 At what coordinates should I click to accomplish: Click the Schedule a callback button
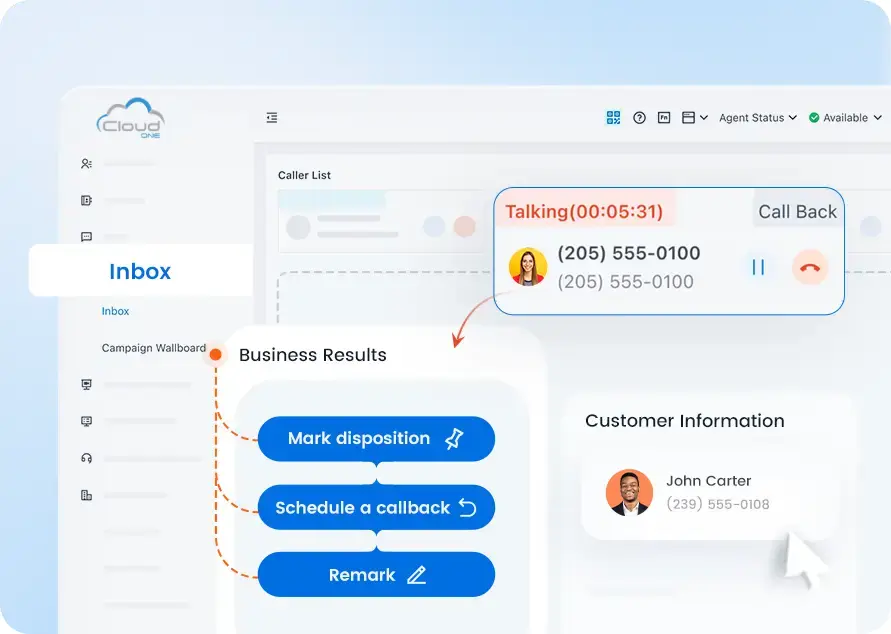[x=376, y=507]
